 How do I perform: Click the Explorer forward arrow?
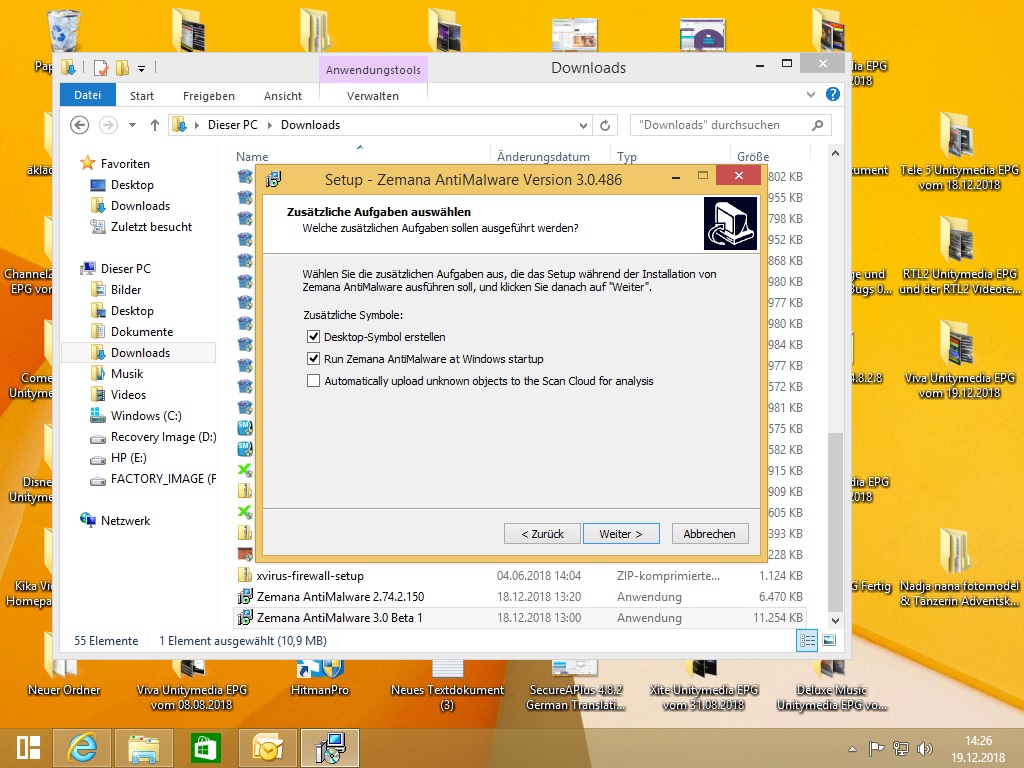(x=108, y=125)
